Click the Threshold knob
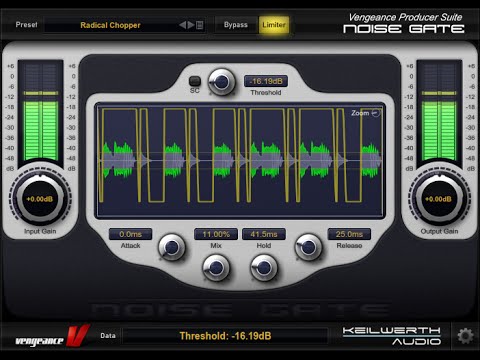 221,82
